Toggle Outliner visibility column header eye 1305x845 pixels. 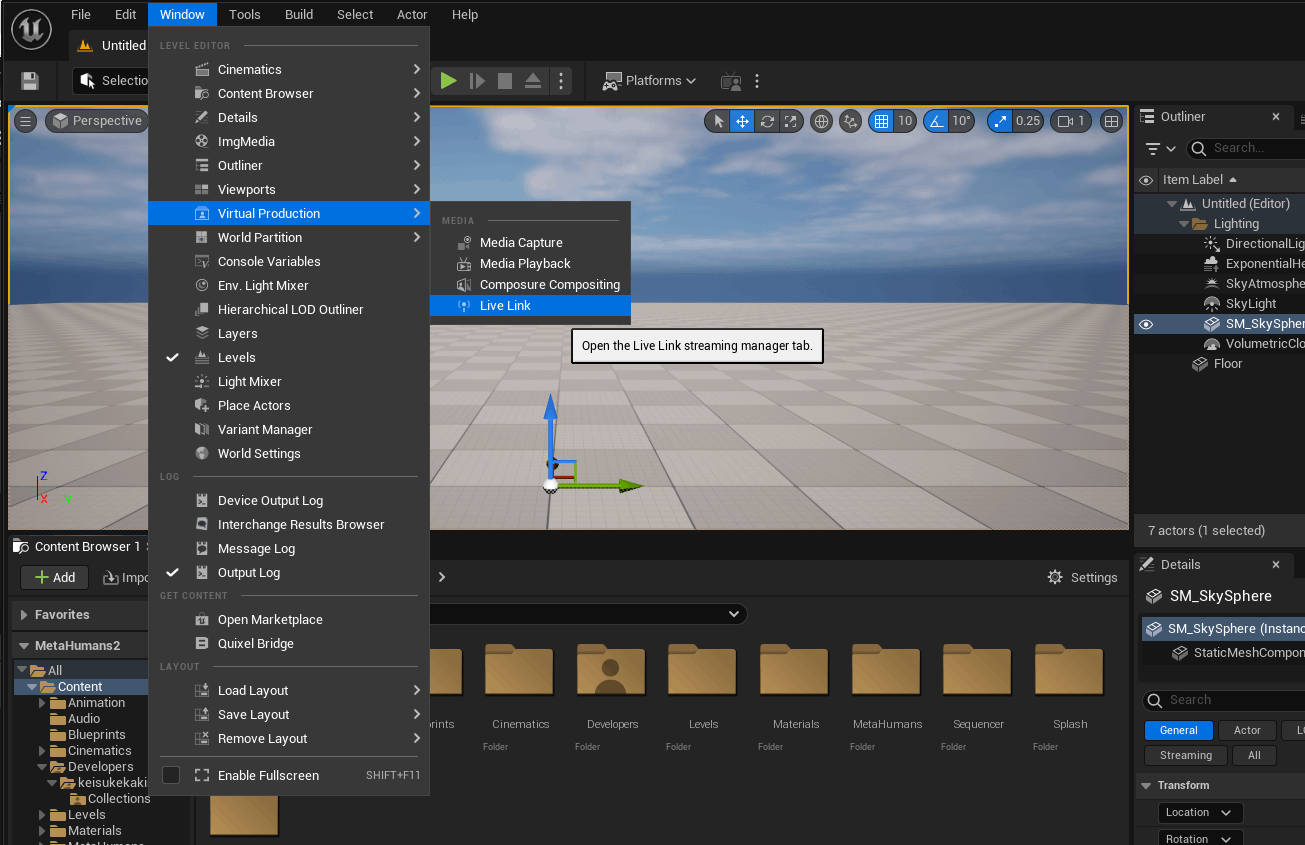click(1146, 180)
